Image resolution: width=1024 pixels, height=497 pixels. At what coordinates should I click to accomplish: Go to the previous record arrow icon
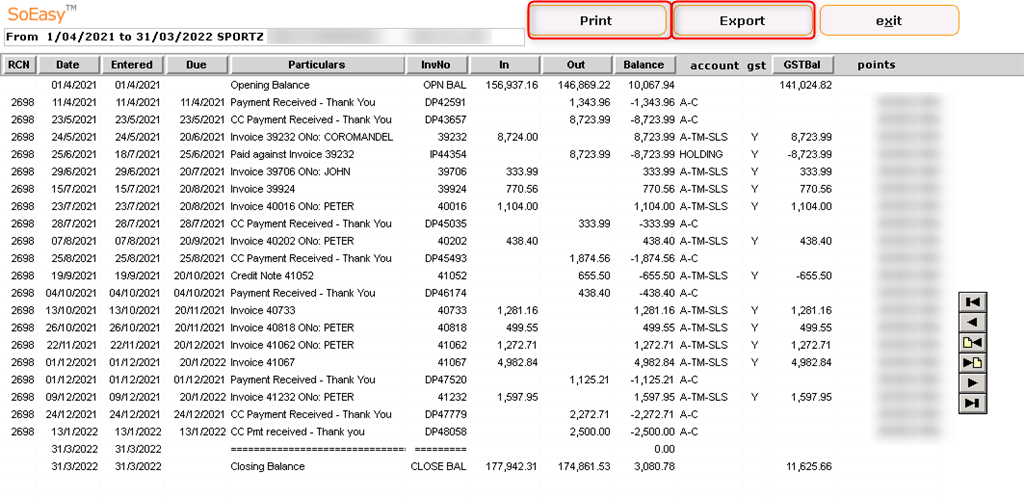tap(972, 322)
